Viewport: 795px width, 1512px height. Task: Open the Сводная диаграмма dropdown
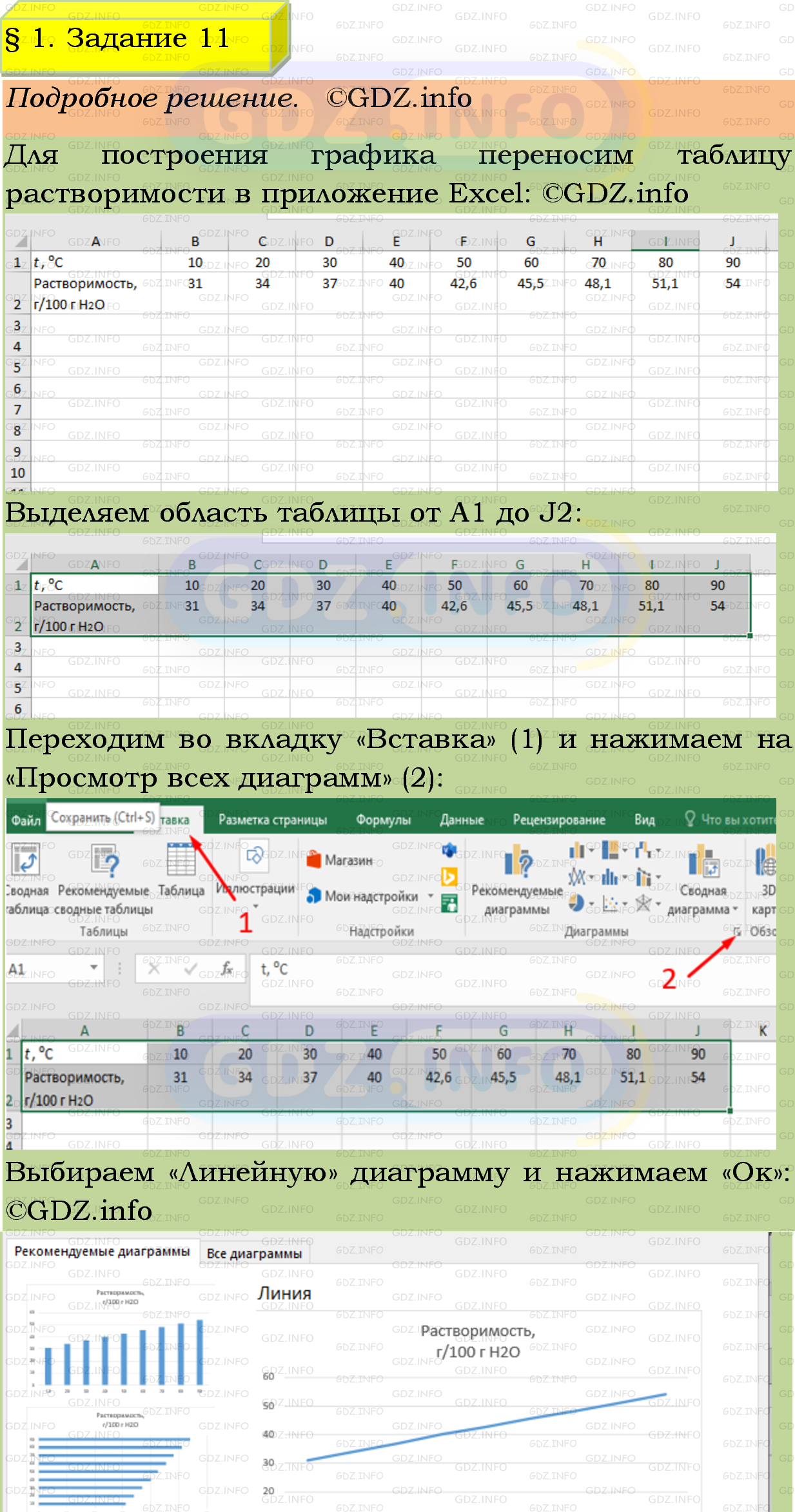pyautogui.click(x=736, y=910)
